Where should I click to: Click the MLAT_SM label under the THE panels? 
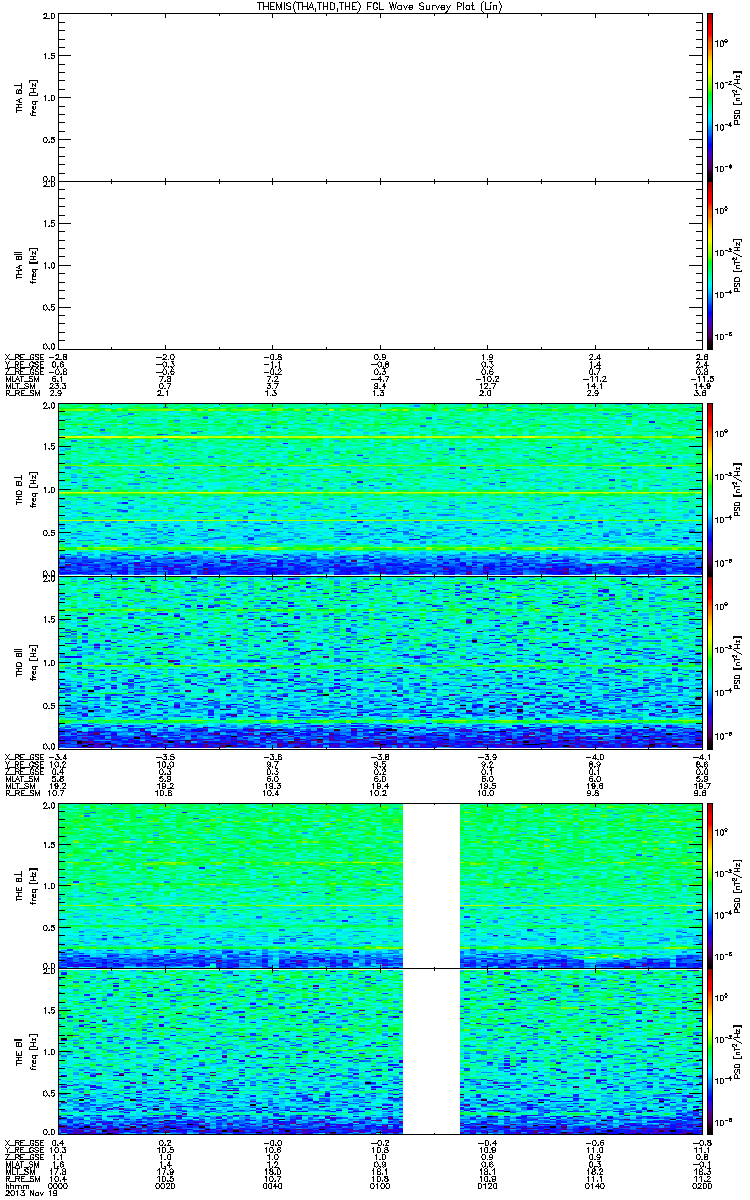(x=22, y=1166)
